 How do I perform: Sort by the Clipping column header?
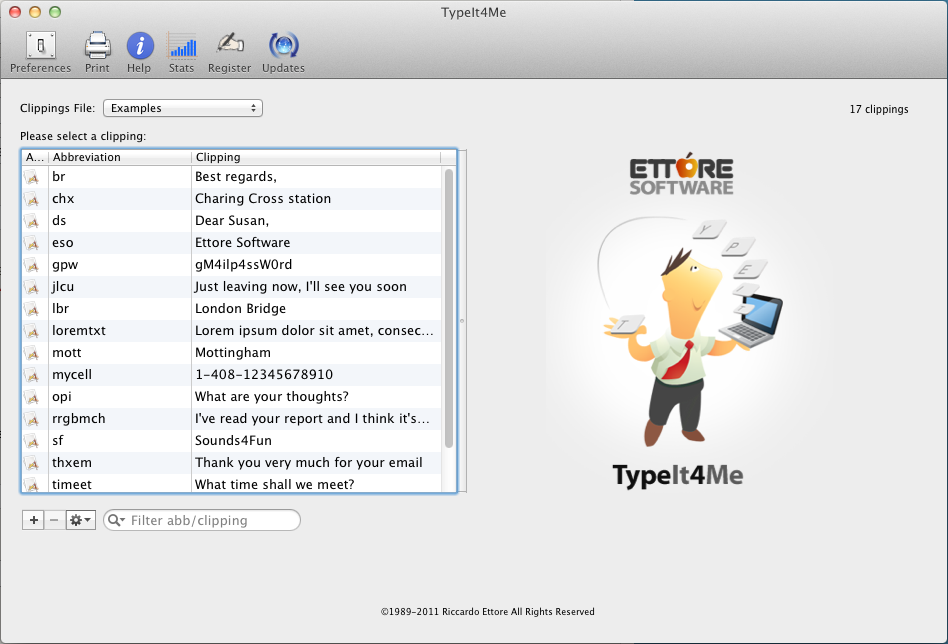click(x=316, y=157)
